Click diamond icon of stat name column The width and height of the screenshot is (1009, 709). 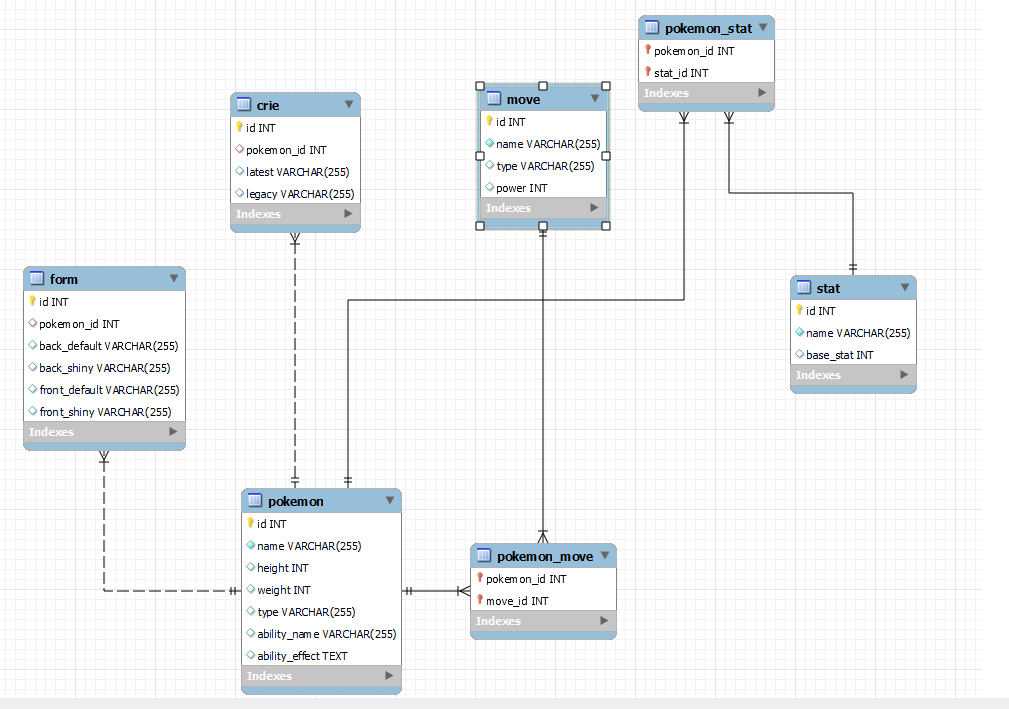800,332
